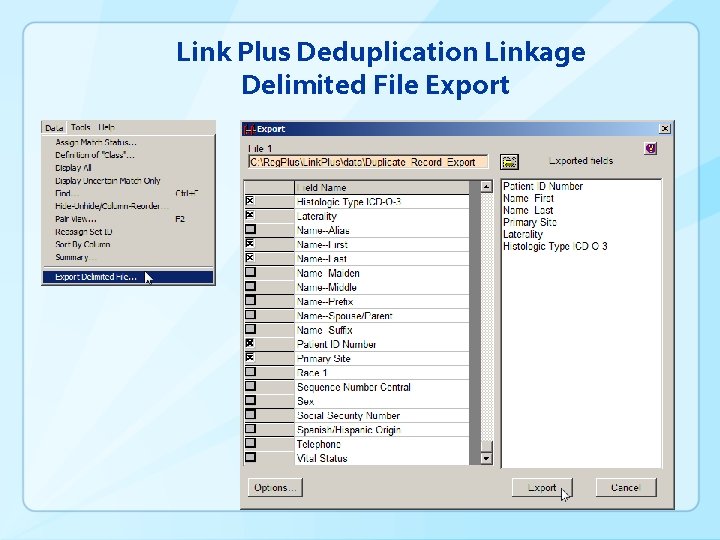Screen dimensions: 720x540
Task: Click the field list scroll up arrow
Action: tap(486, 186)
